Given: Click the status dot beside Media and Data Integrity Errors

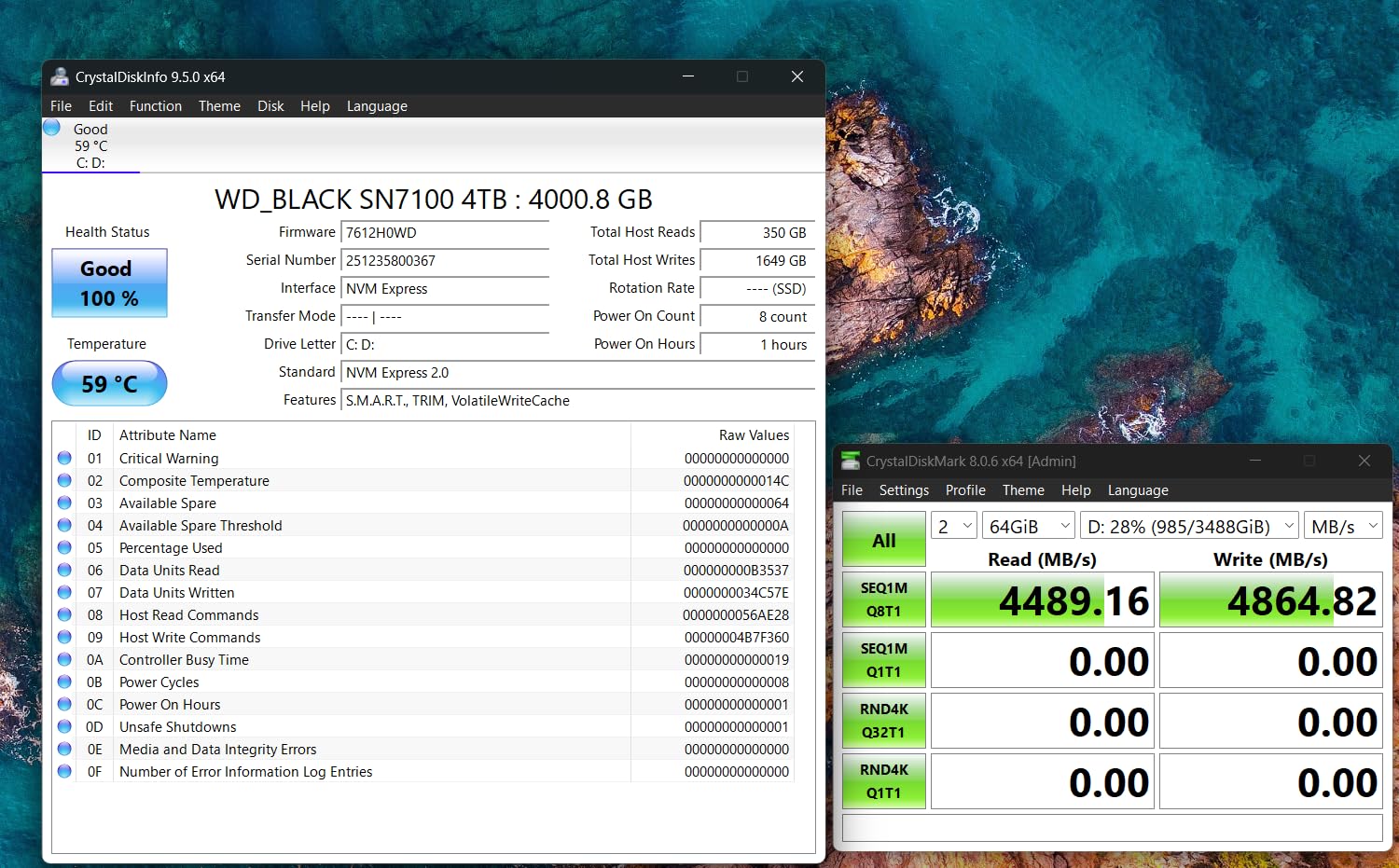Looking at the screenshot, I should [x=64, y=749].
